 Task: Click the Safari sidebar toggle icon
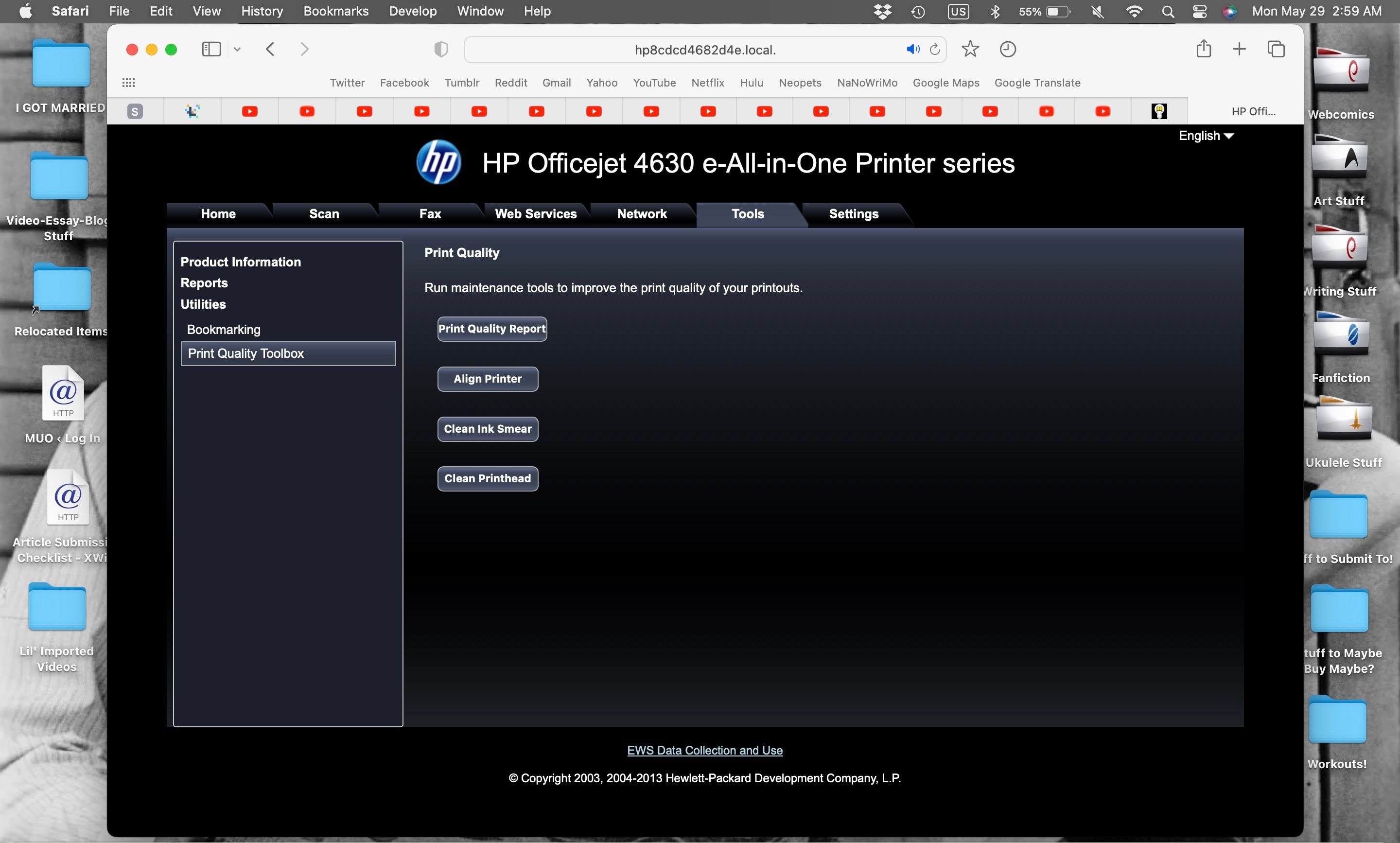(211, 50)
